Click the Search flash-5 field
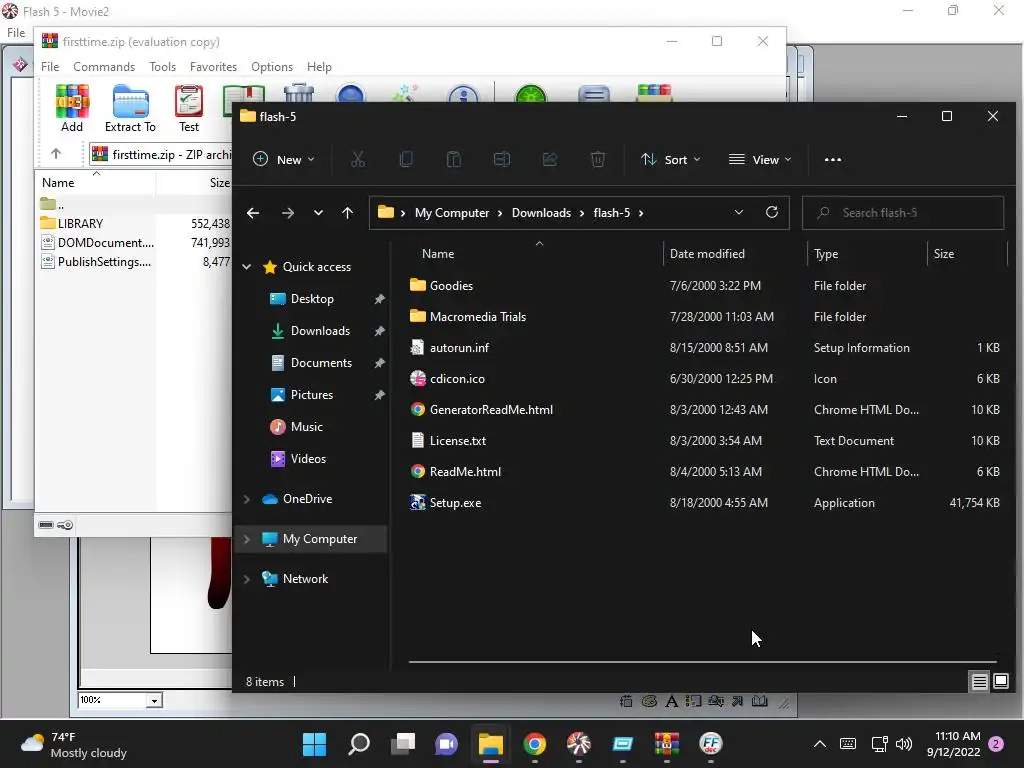 903,213
